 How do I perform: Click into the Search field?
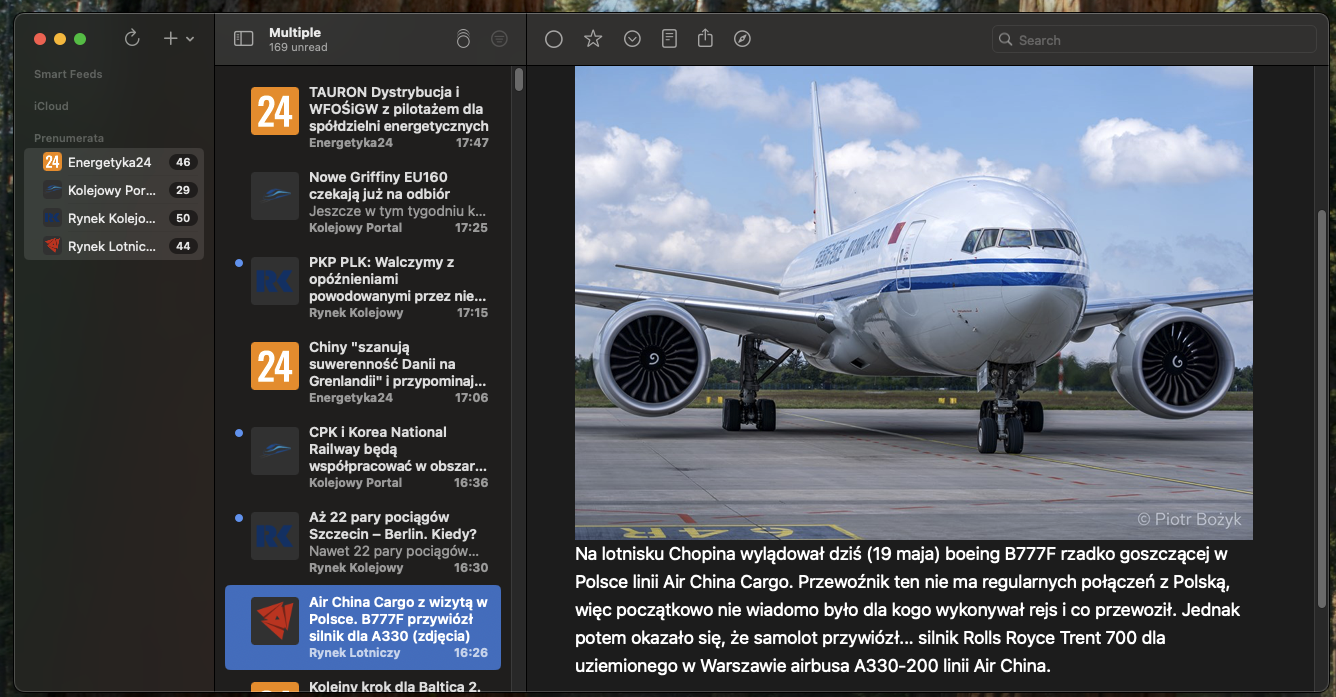1160,40
